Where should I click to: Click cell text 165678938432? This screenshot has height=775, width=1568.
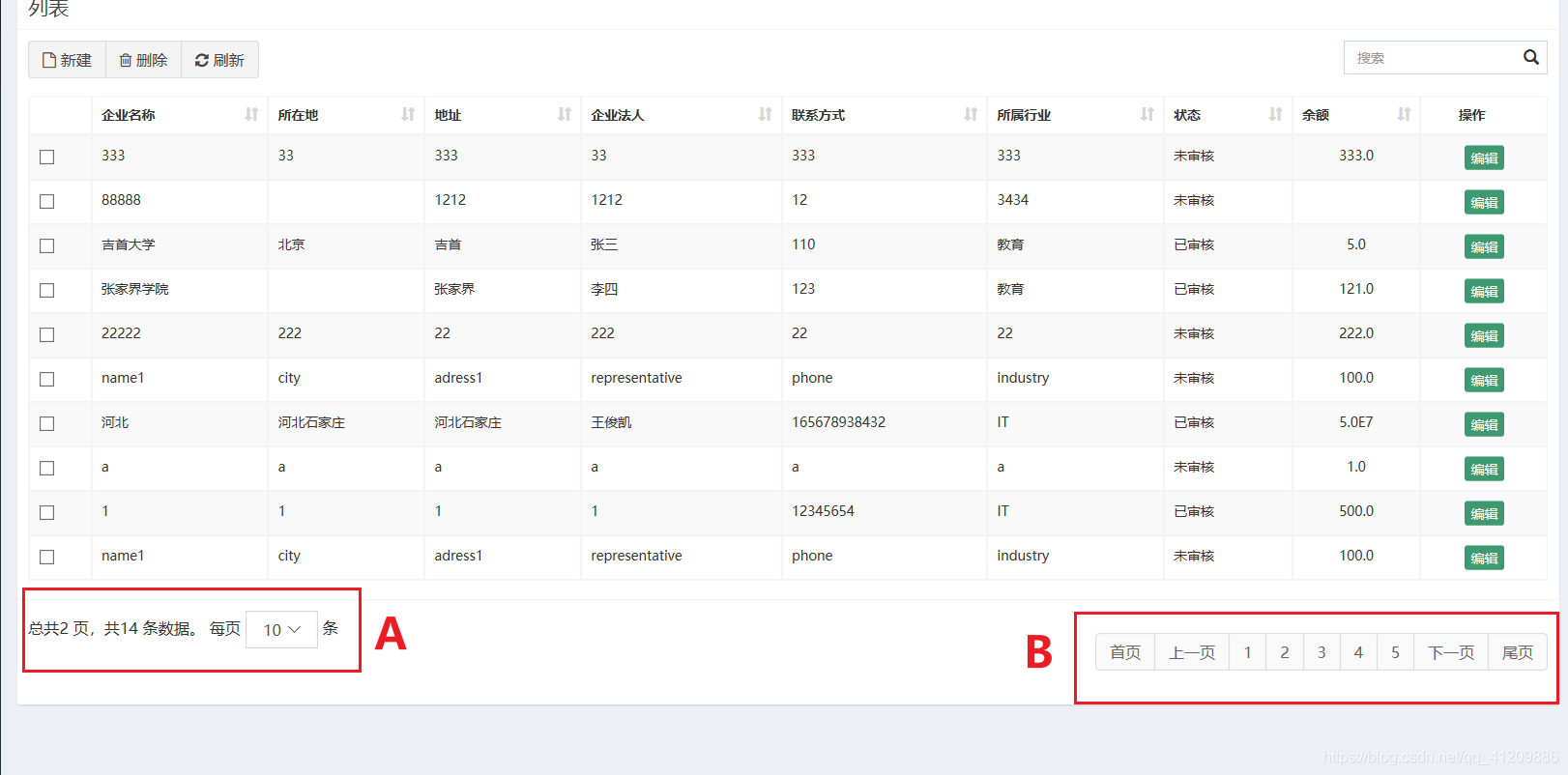click(838, 422)
